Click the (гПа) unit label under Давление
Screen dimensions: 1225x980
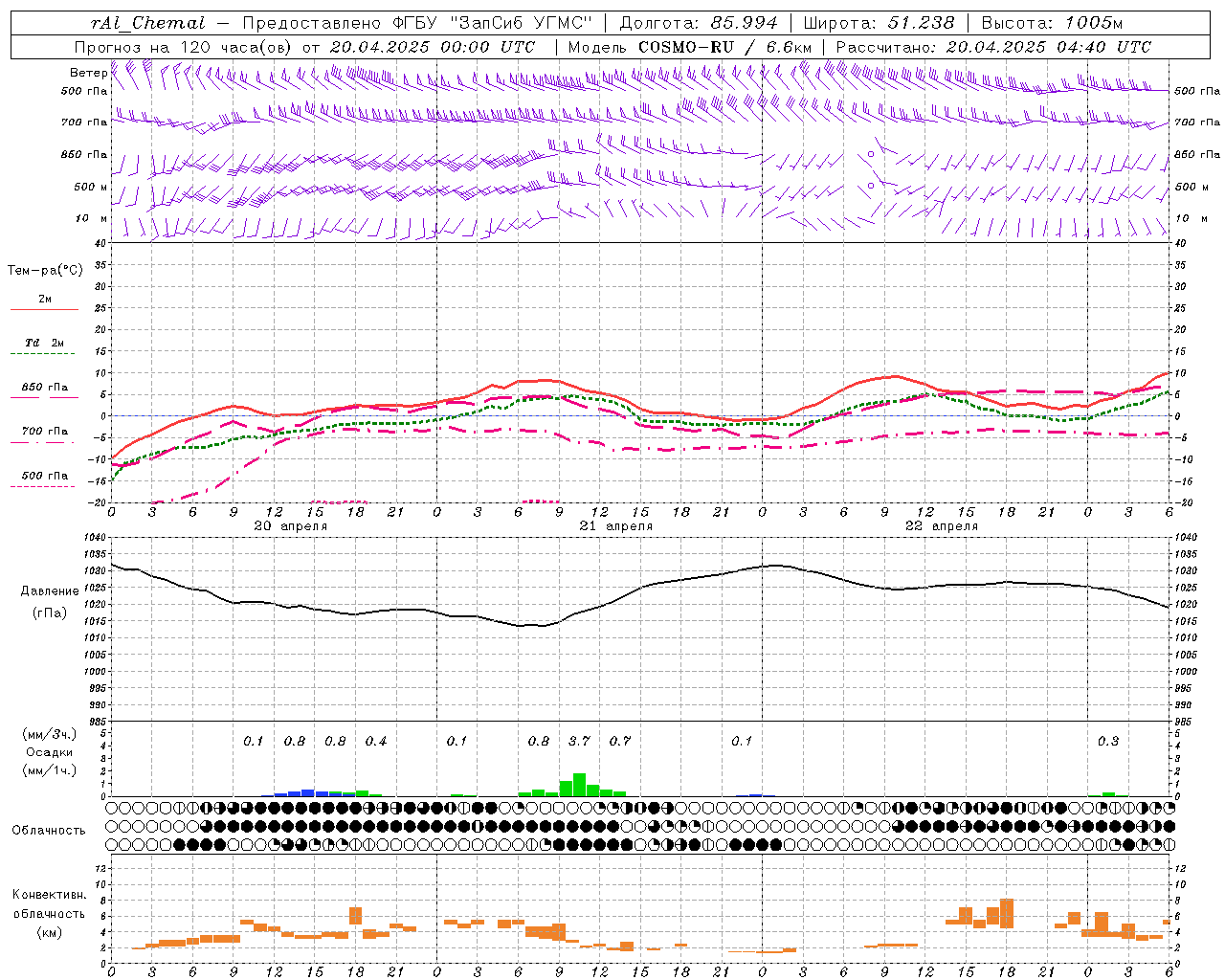click(x=50, y=613)
